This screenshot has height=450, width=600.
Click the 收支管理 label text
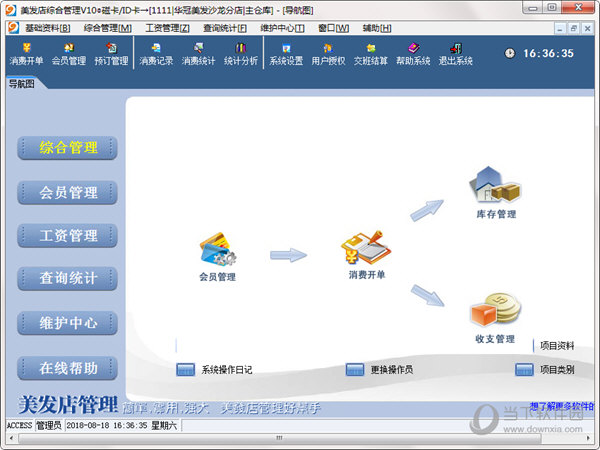coord(495,339)
